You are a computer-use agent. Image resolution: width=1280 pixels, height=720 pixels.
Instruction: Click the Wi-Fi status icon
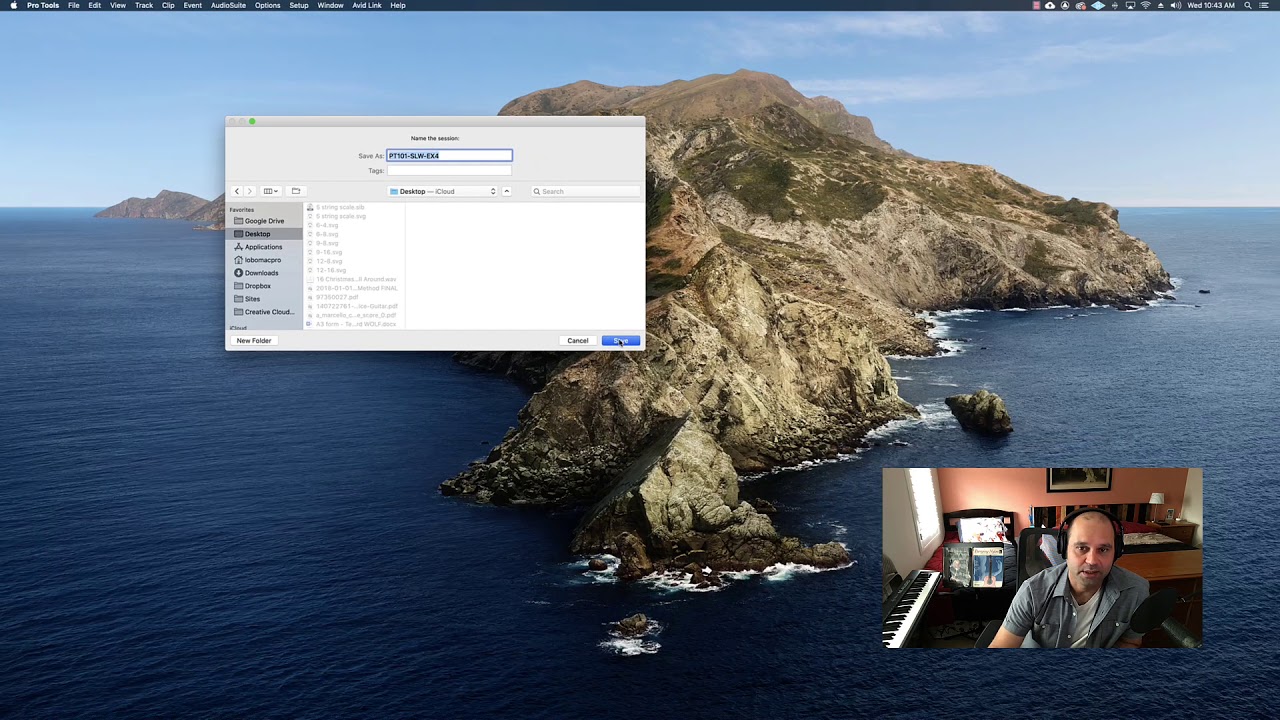pyautogui.click(x=1145, y=5)
